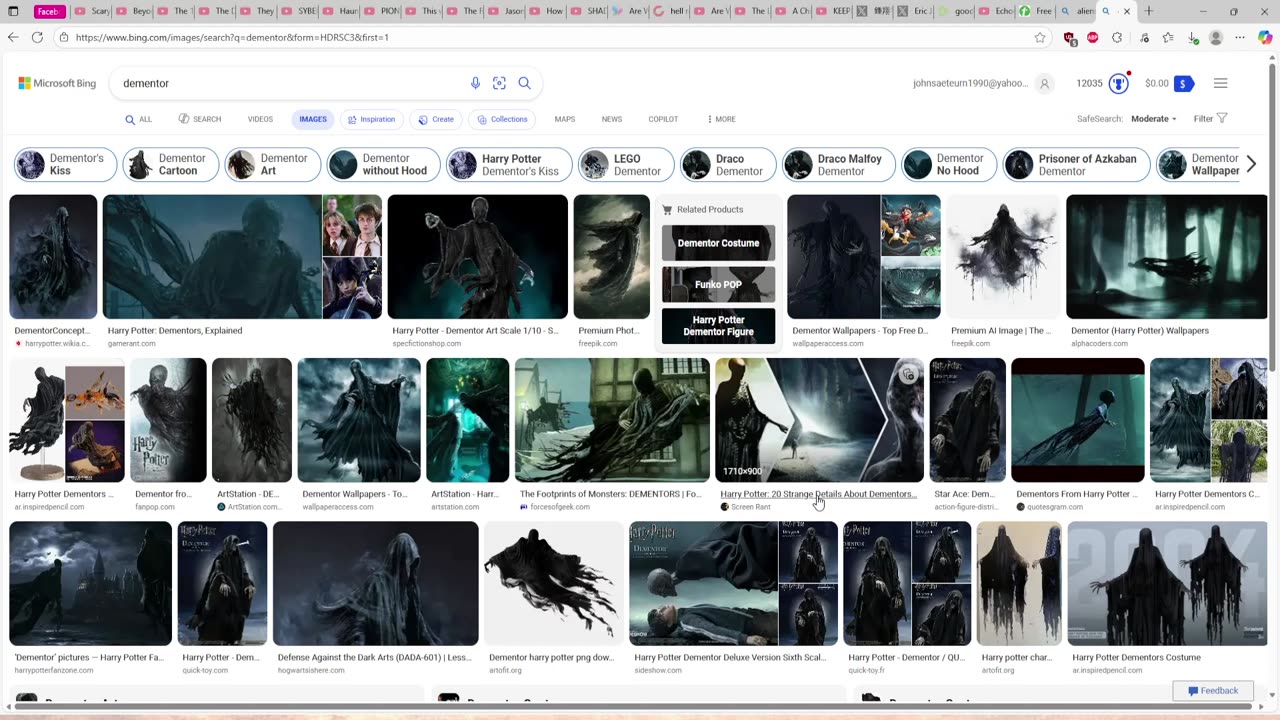1280x720 pixels.
Task: Open the MAPS tab
Action: click(565, 119)
